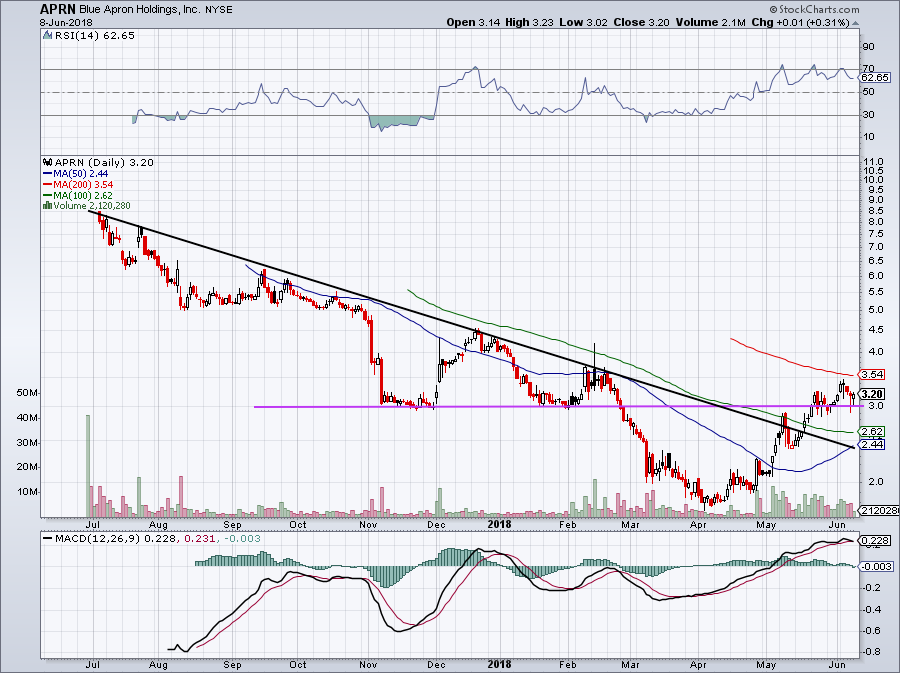This screenshot has width=900, height=673.
Task: Click the red MA(200) line color marker
Action: pyautogui.click(x=48, y=185)
